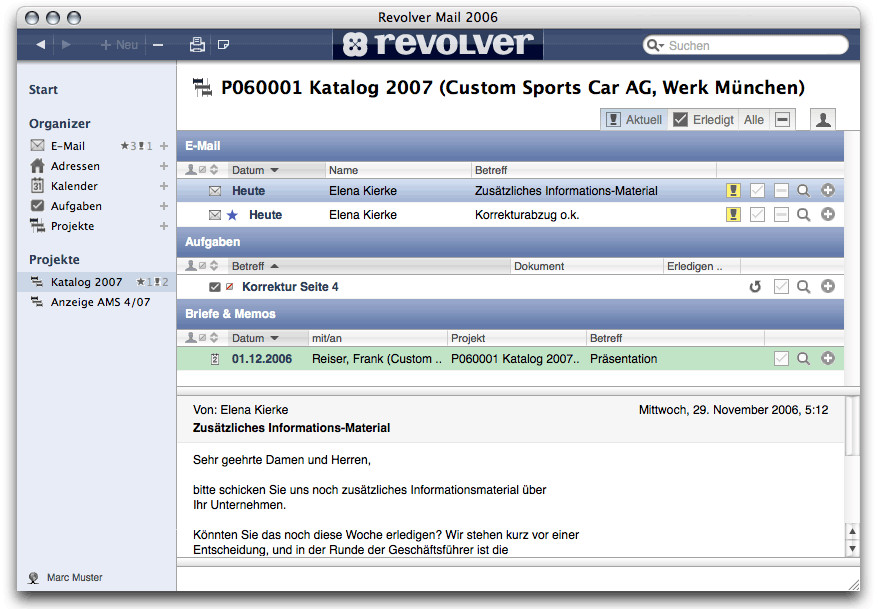This screenshot has height=609, width=878.
Task: Click the person icon button
Action: pyautogui.click(x=823, y=120)
